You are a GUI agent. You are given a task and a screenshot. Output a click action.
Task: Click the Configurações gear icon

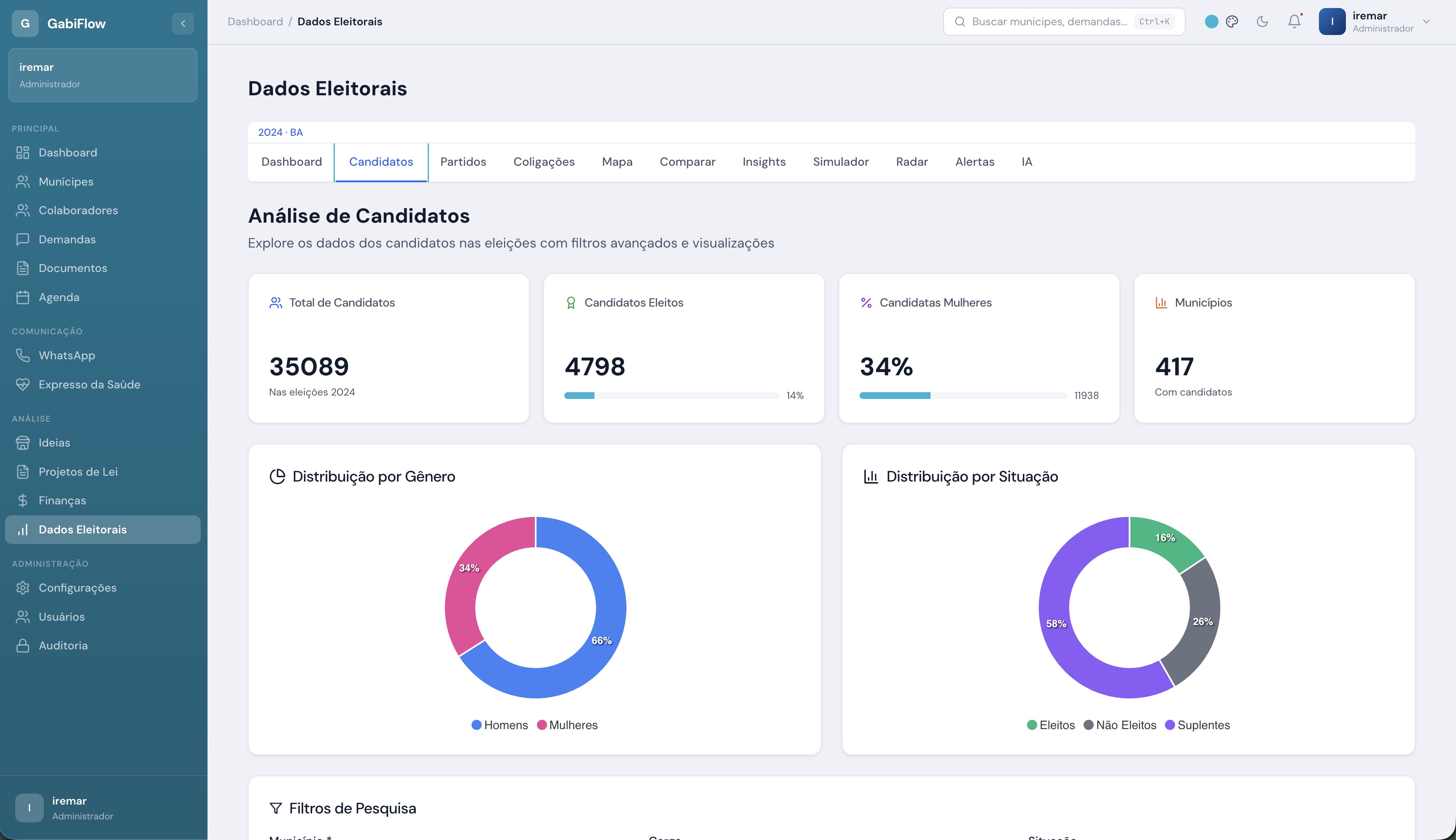point(22,587)
